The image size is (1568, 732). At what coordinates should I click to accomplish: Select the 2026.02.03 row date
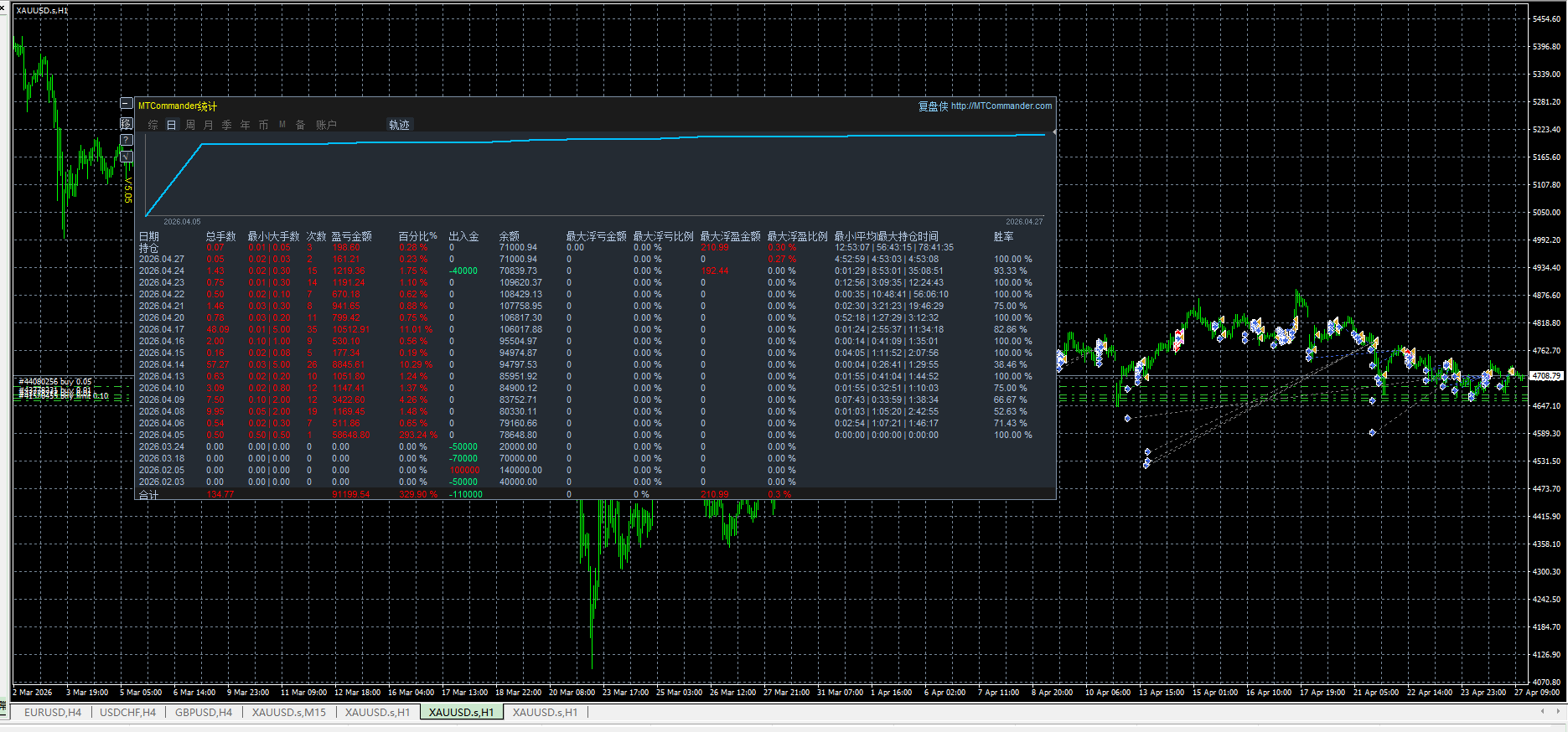162,482
